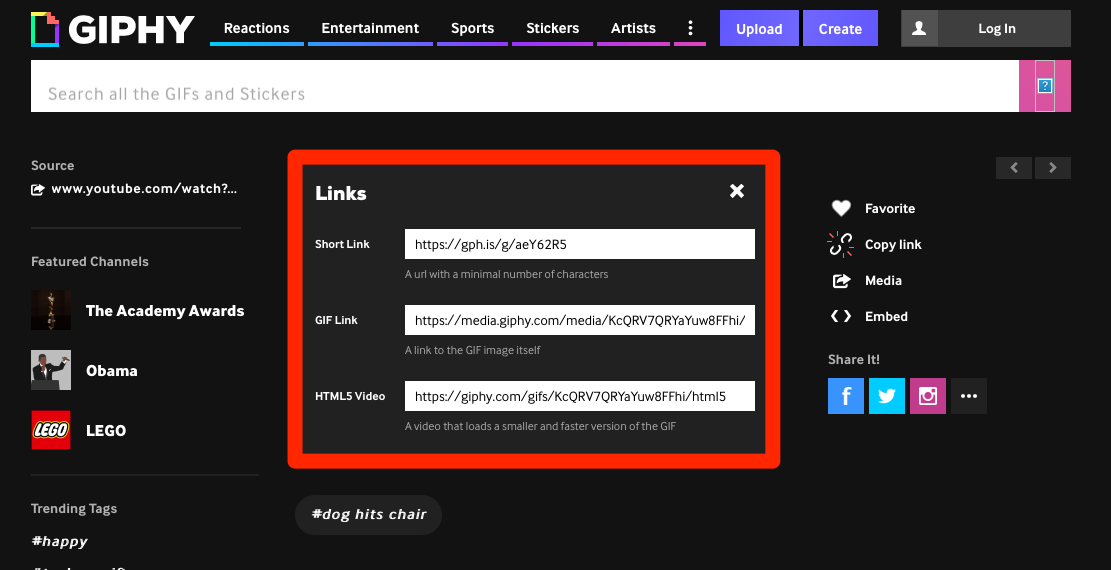Click the LEGO logo thumbnail
1111x570 pixels.
[51, 430]
